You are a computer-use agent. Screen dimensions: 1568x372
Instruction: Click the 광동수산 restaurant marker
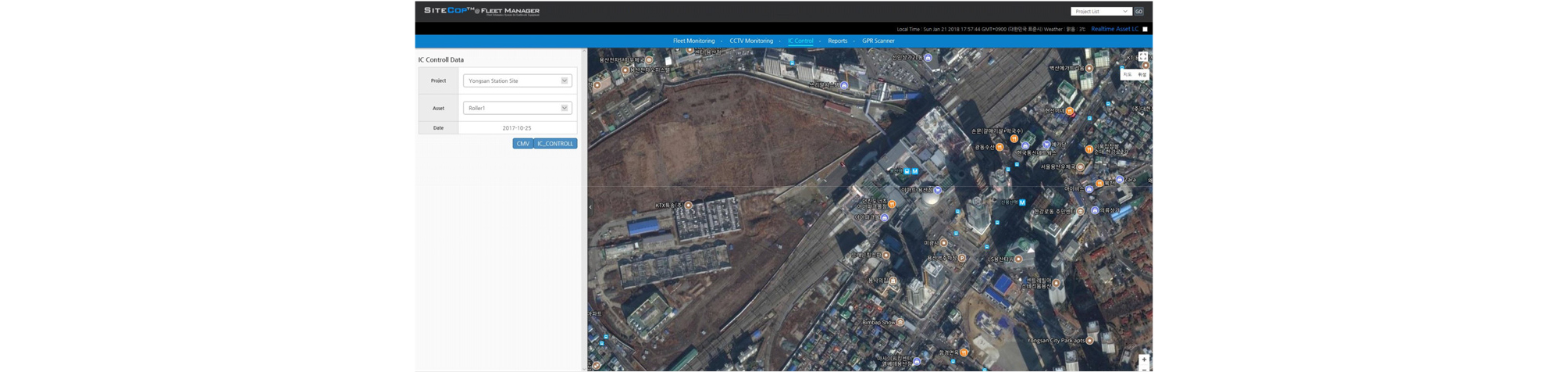(x=1000, y=147)
